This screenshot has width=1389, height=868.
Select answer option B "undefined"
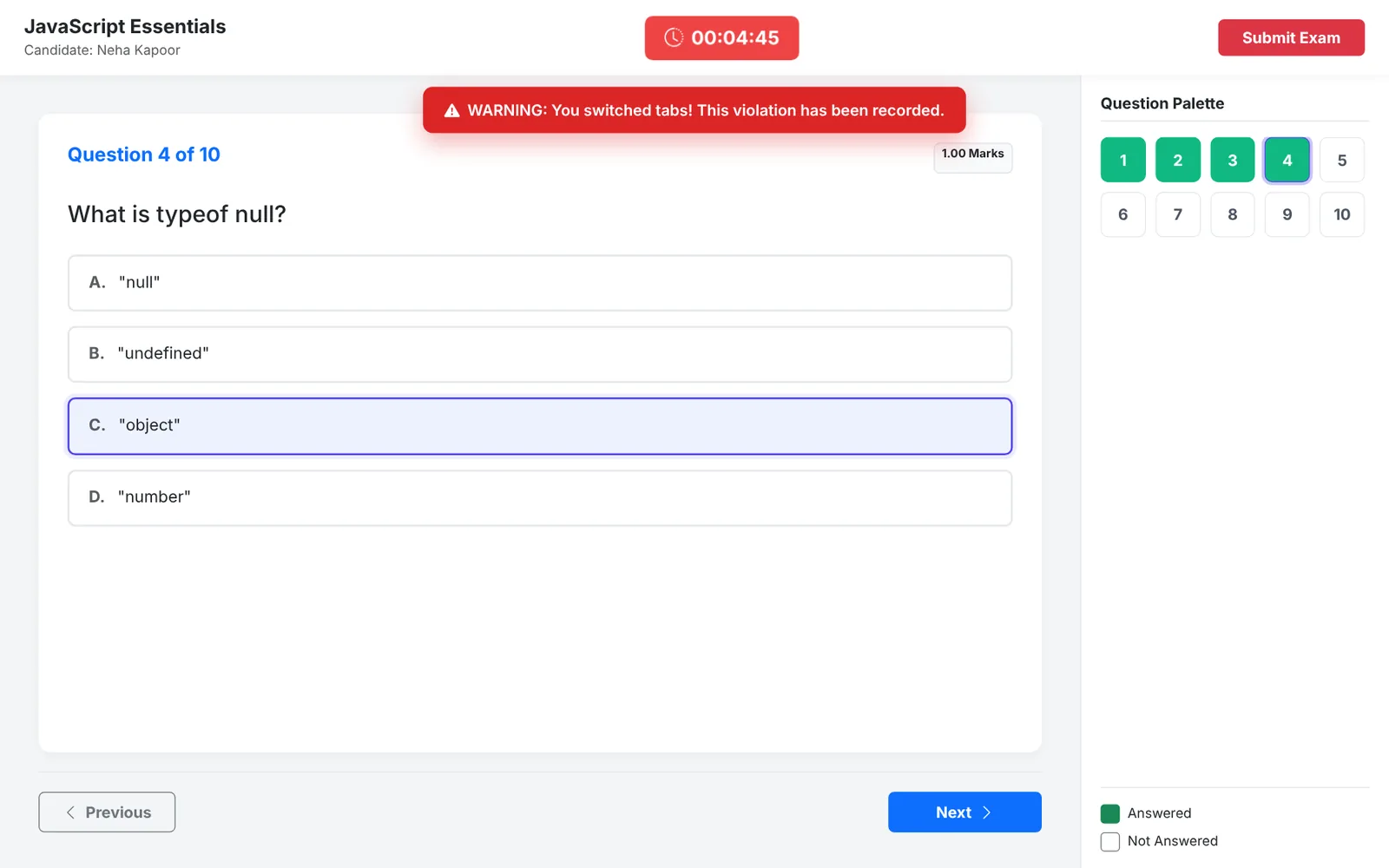540,354
